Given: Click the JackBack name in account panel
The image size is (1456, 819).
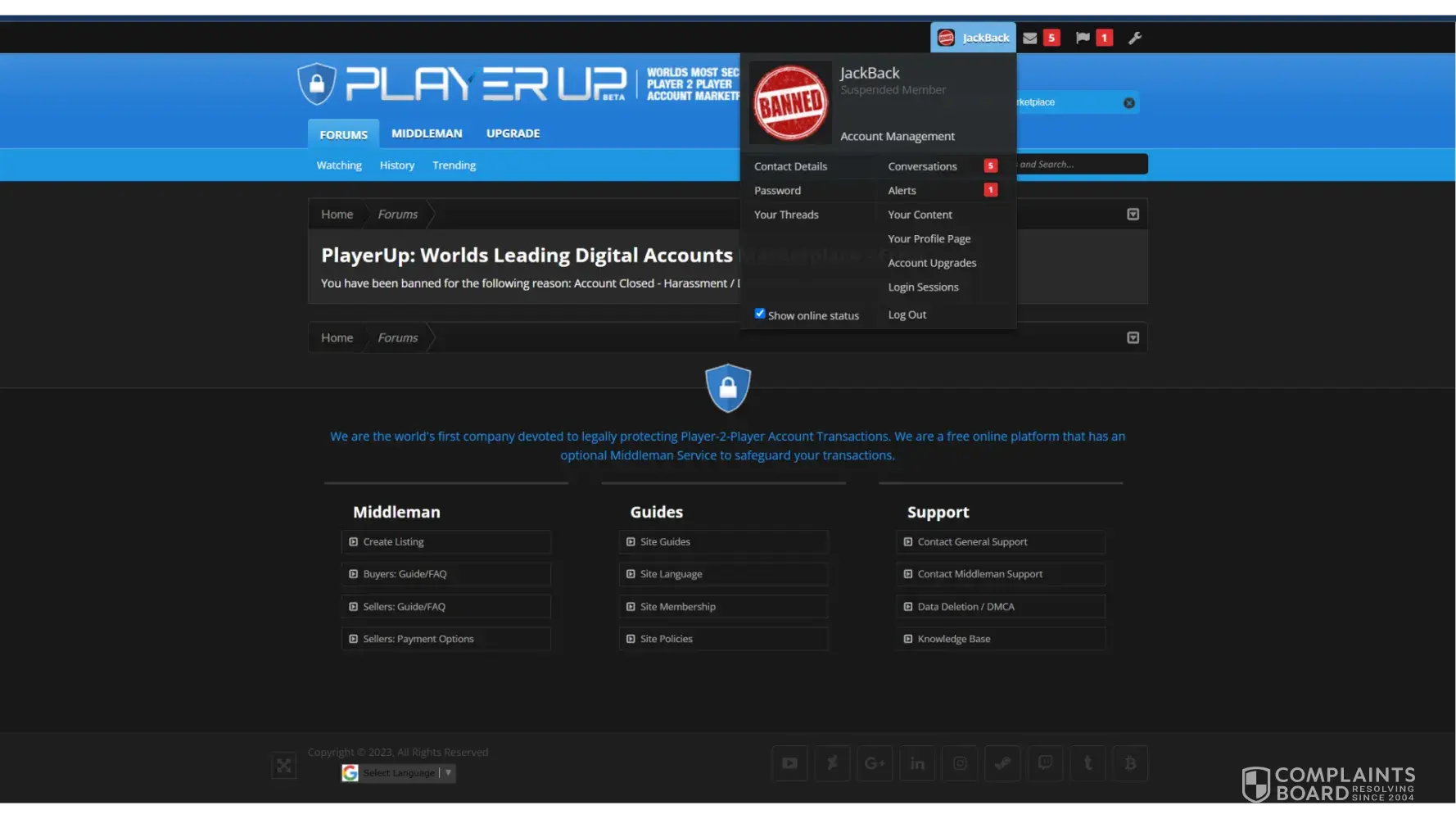Looking at the screenshot, I should click(870, 73).
